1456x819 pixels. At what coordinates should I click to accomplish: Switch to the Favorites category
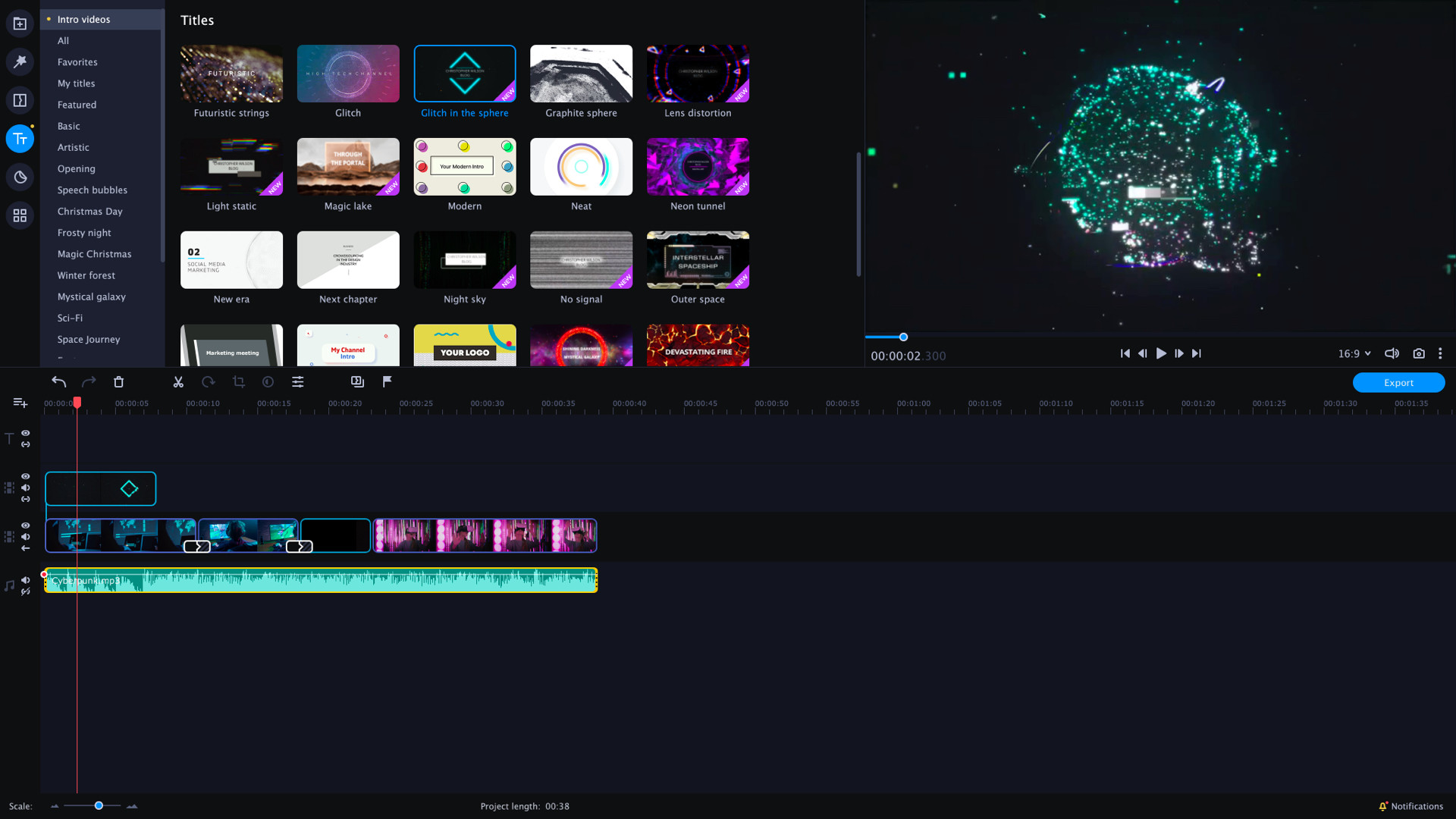(77, 61)
